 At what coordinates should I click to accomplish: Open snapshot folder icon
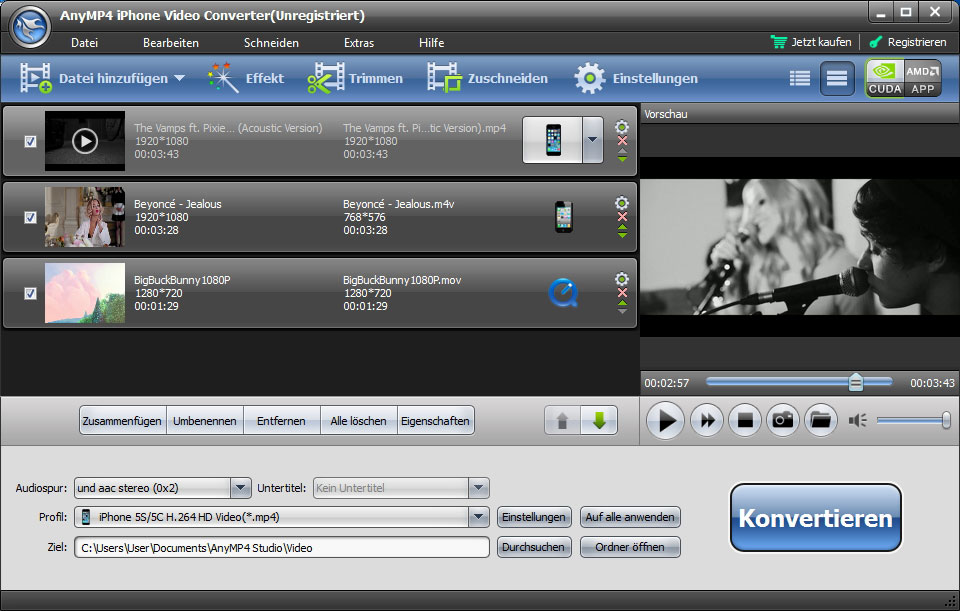[820, 421]
